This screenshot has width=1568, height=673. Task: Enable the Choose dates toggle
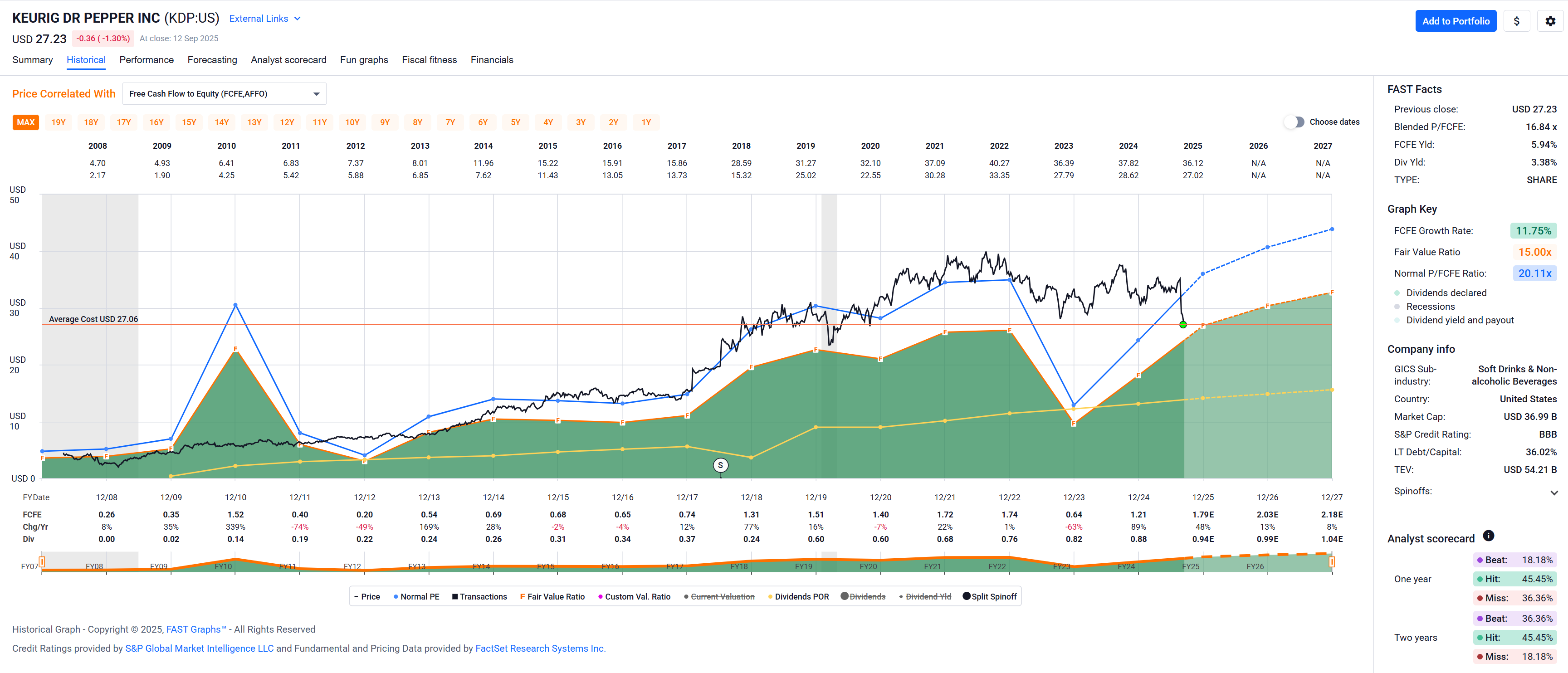1294,122
